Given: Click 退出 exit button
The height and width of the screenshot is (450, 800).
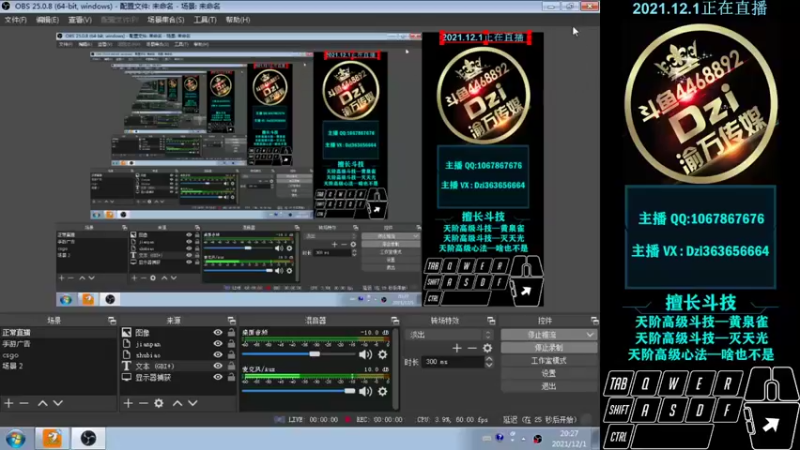Looking at the screenshot, I should coord(548,386).
